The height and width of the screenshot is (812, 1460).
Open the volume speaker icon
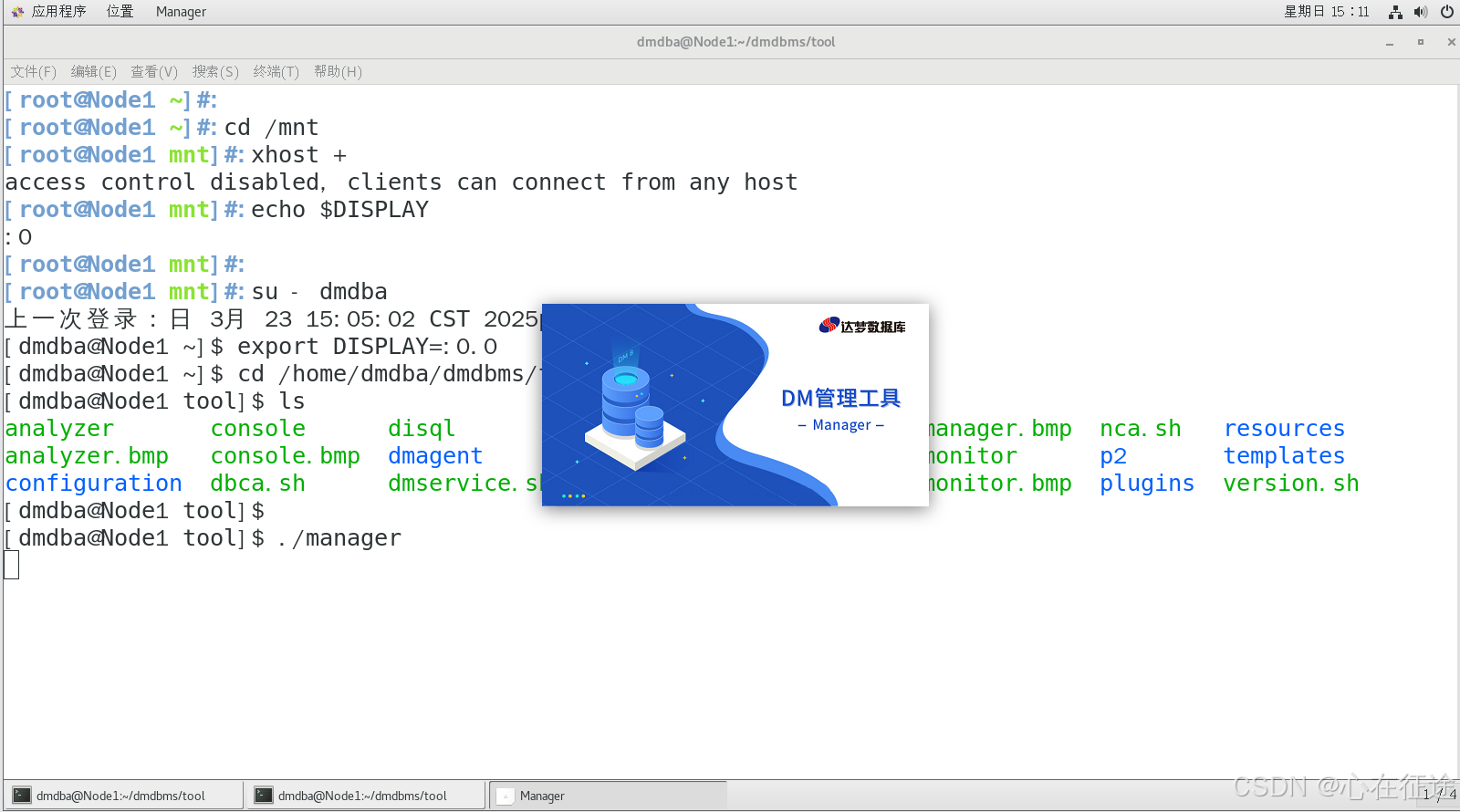[x=1421, y=12]
